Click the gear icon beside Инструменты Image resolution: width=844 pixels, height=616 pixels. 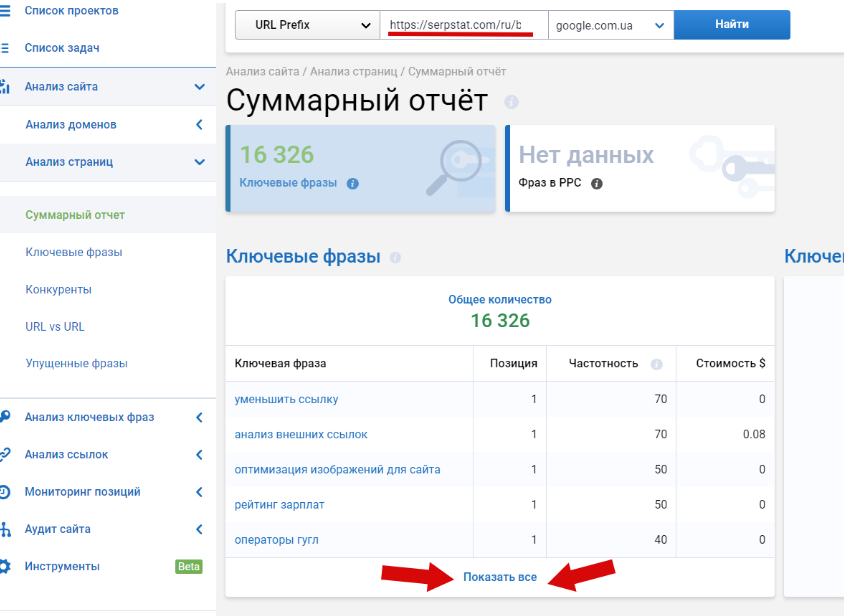coord(5,566)
